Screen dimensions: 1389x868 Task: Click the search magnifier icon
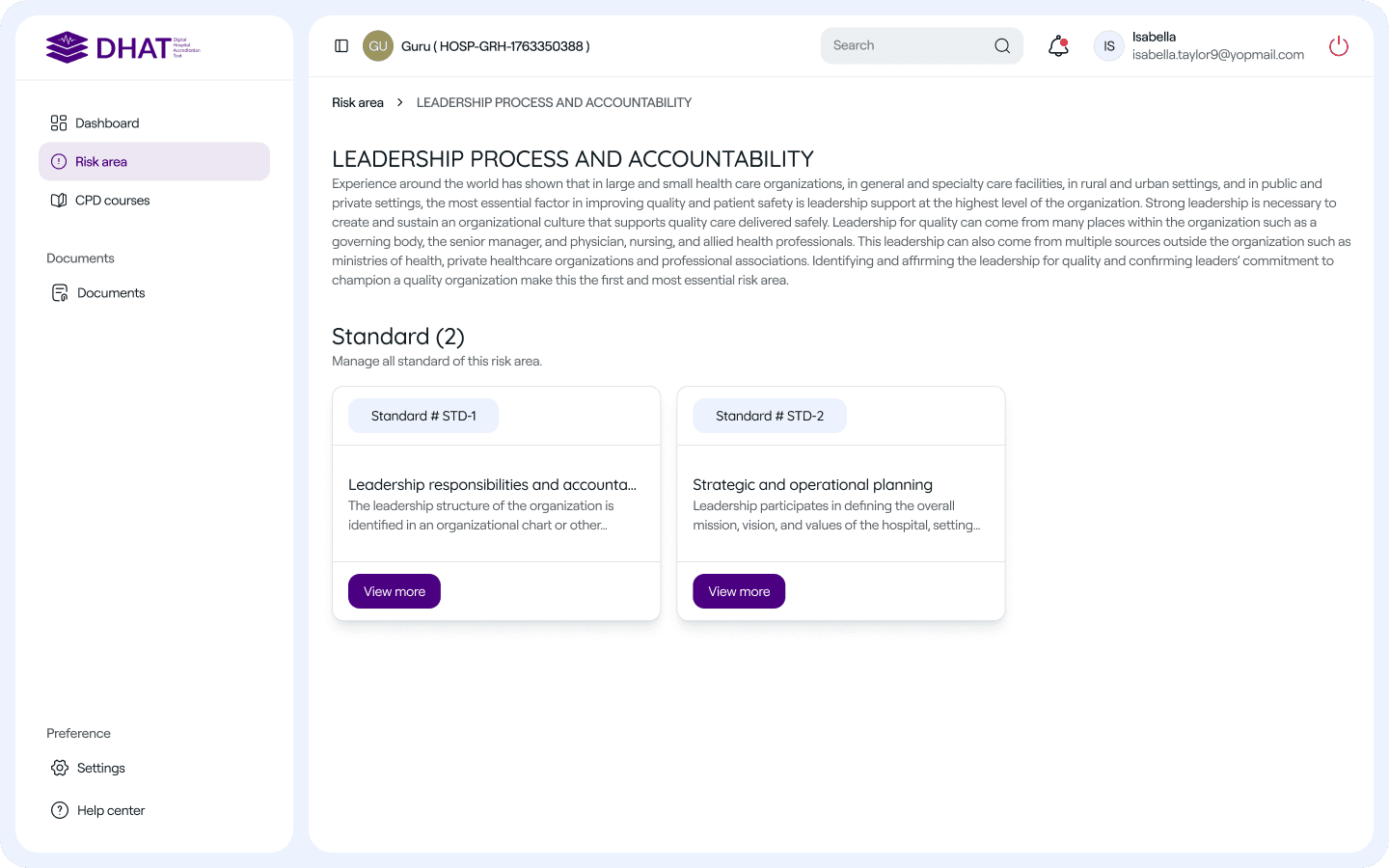point(1002,46)
